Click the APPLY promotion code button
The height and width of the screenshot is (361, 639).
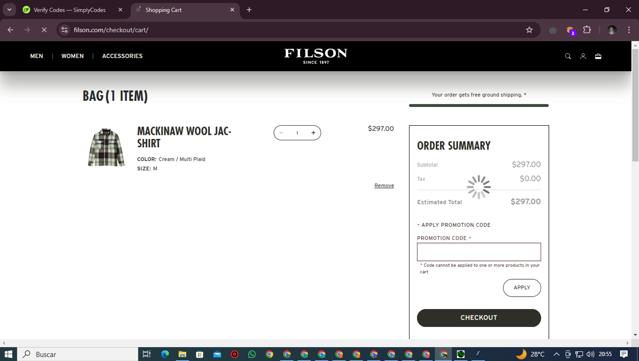click(x=522, y=288)
